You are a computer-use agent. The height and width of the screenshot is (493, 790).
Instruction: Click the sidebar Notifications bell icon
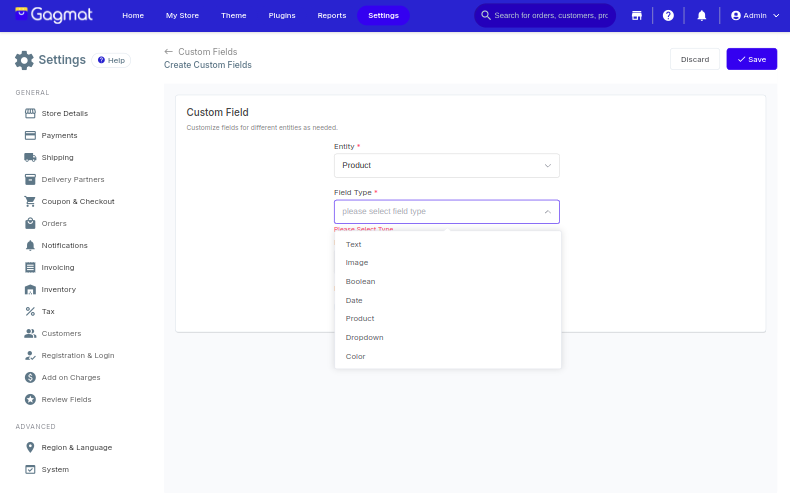point(30,245)
